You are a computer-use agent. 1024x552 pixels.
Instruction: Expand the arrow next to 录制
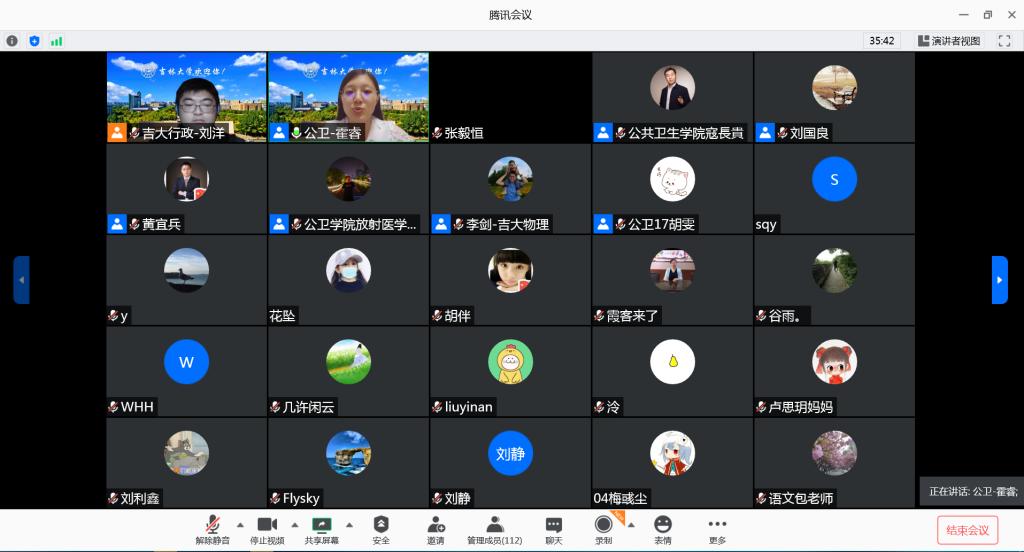(x=630, y=524)
